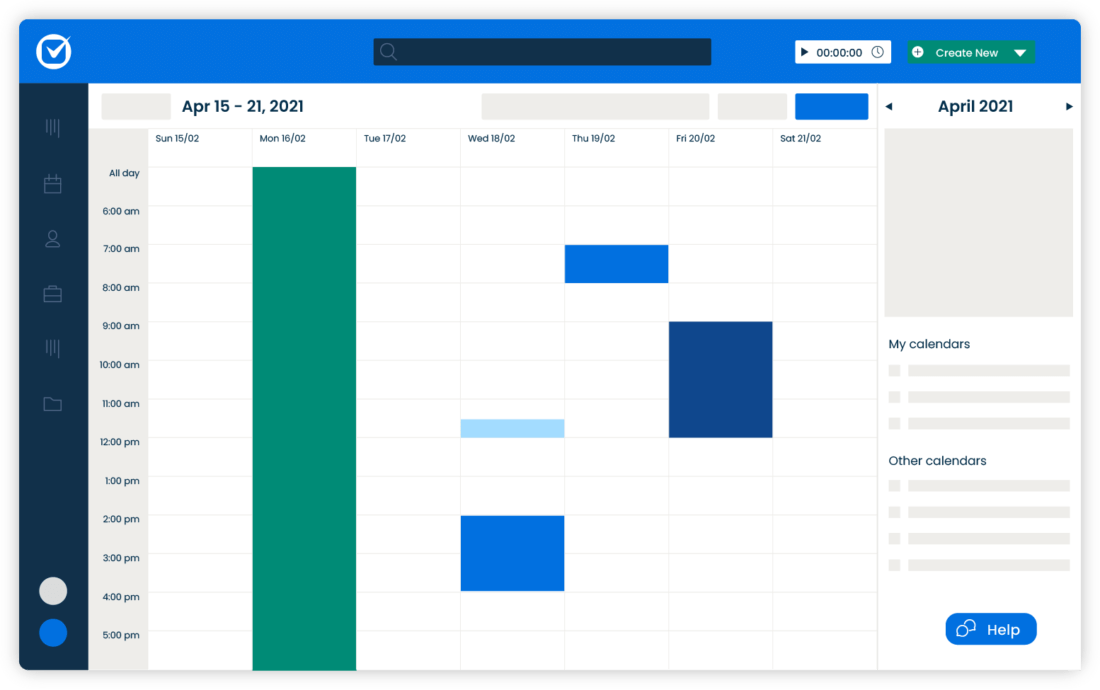Expand the Create New dropdown arrow
The height and width of the screenshot is (690, 1100).
1020,53
